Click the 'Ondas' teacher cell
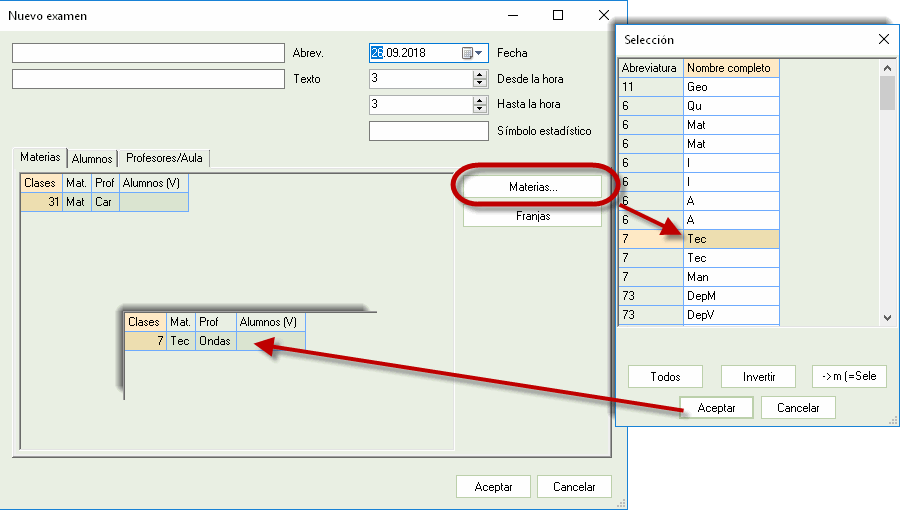The image size is (900, 510). click(x=215, y=341)
